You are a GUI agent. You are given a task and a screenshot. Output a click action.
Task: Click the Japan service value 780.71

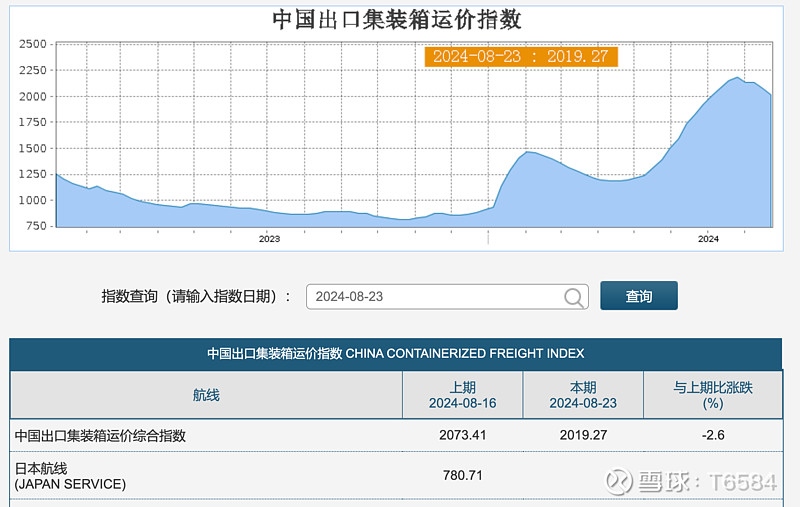point(462,475)
